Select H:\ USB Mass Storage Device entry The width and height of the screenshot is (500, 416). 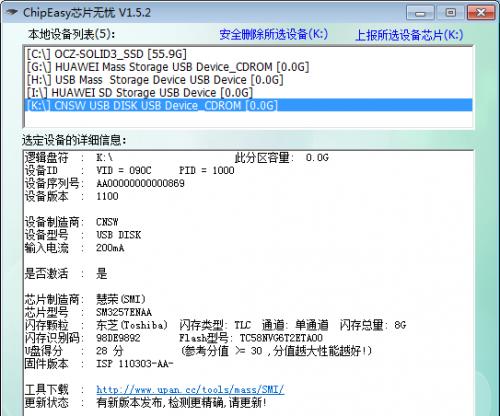tap(248, 80)
